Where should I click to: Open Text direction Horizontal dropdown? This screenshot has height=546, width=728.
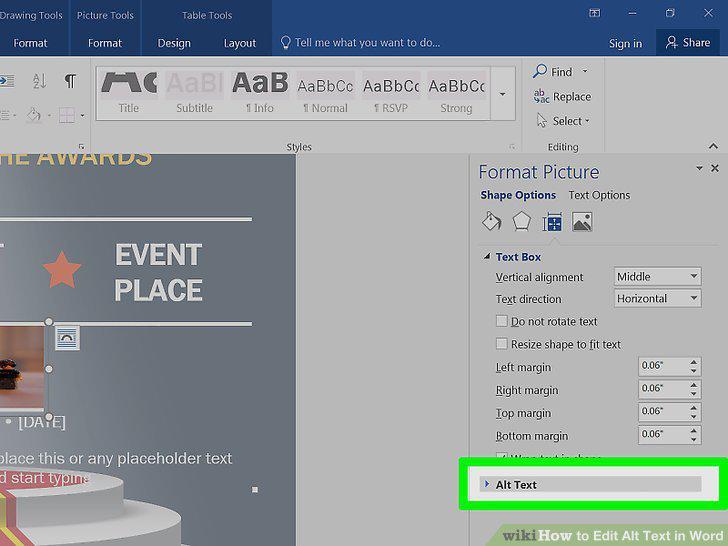point(657,298)
